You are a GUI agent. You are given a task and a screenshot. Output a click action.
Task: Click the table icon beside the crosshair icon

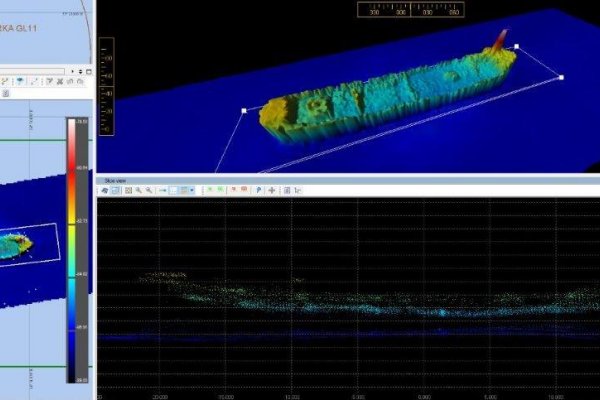click(x=287, y=190)
